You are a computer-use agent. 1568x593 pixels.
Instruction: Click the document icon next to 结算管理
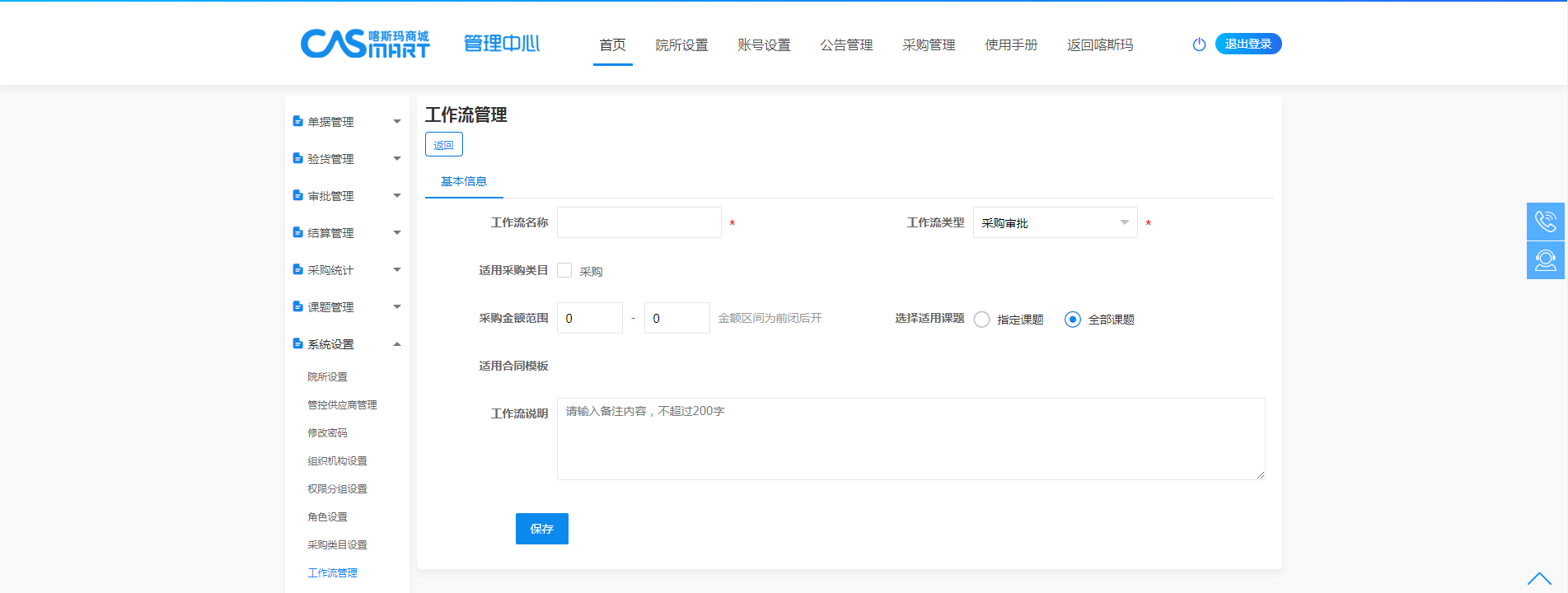pos(298,232)
